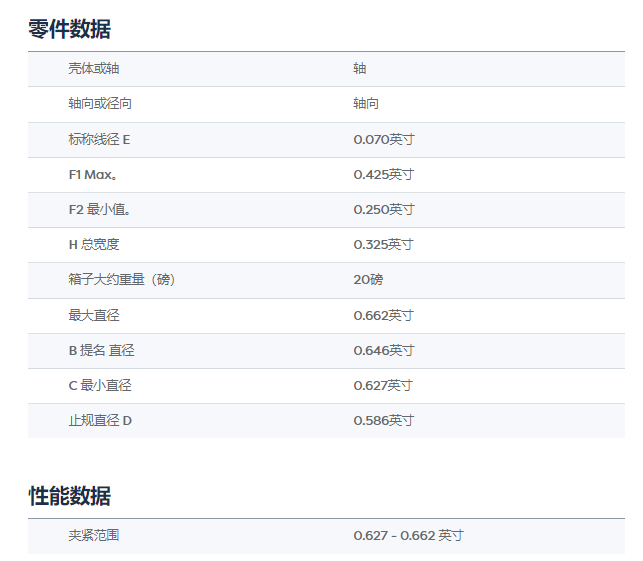
Task: Click the 零件数据 section heading
Action: [69, 29]
